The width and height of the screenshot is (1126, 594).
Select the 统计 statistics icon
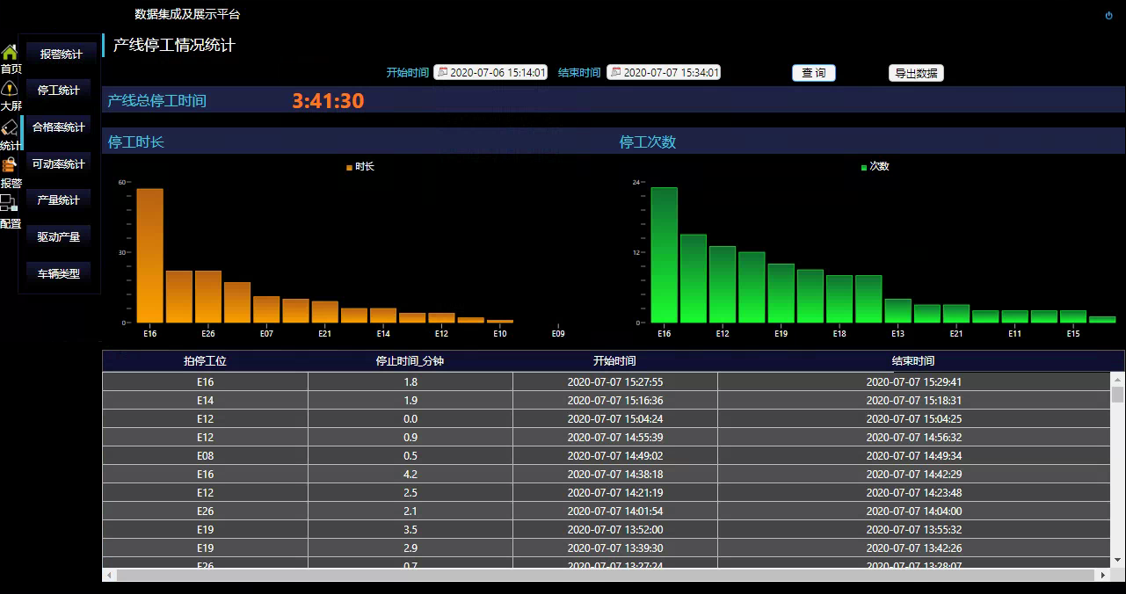(10, 129)
